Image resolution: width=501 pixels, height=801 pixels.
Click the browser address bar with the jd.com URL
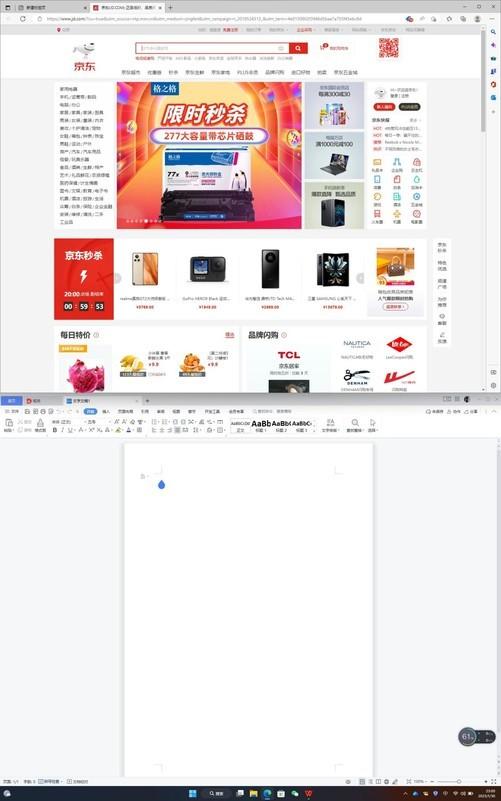tap(204, 18)
